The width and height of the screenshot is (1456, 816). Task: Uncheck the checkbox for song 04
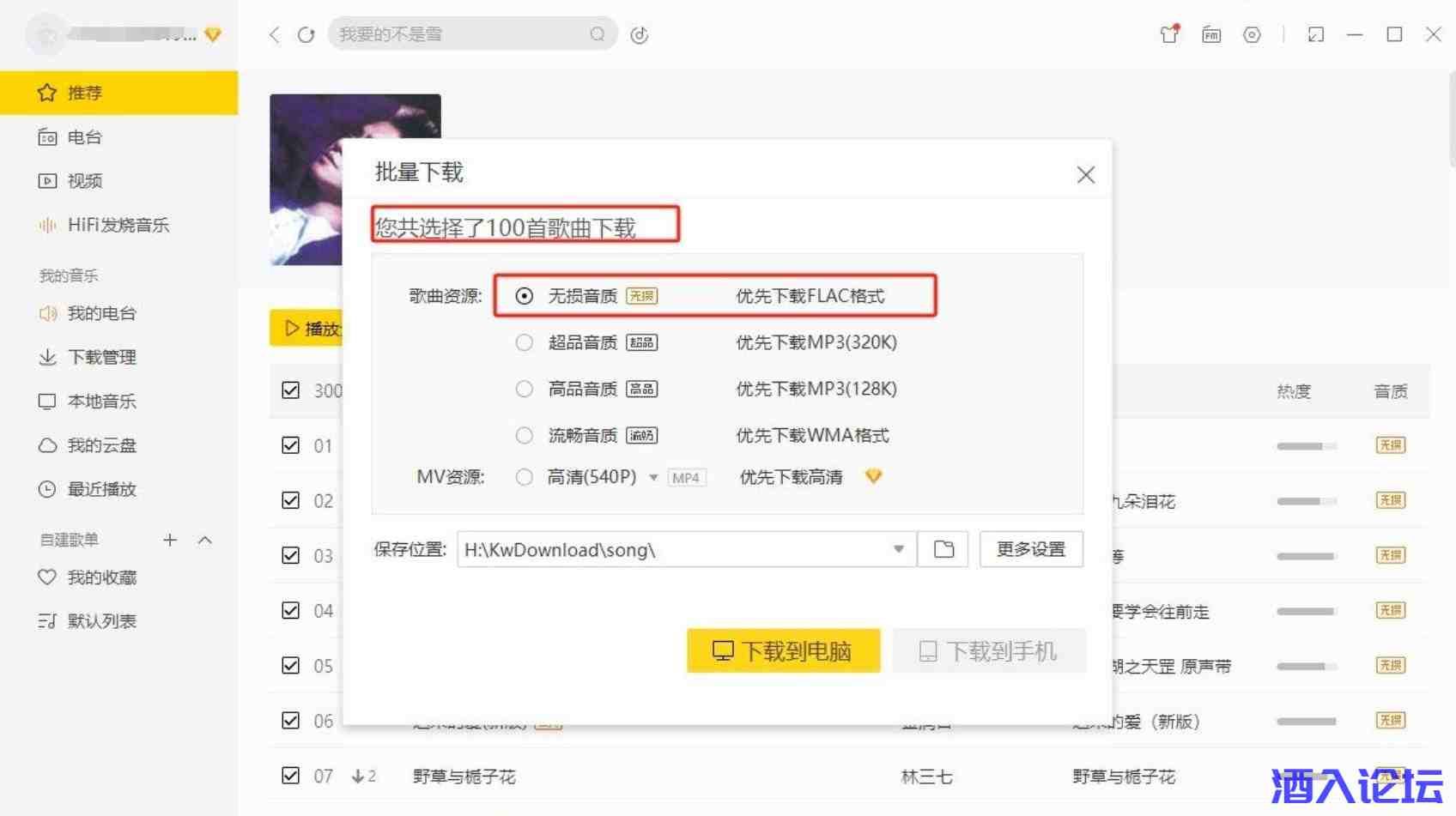pyautogui.click(x=291, y=610)
